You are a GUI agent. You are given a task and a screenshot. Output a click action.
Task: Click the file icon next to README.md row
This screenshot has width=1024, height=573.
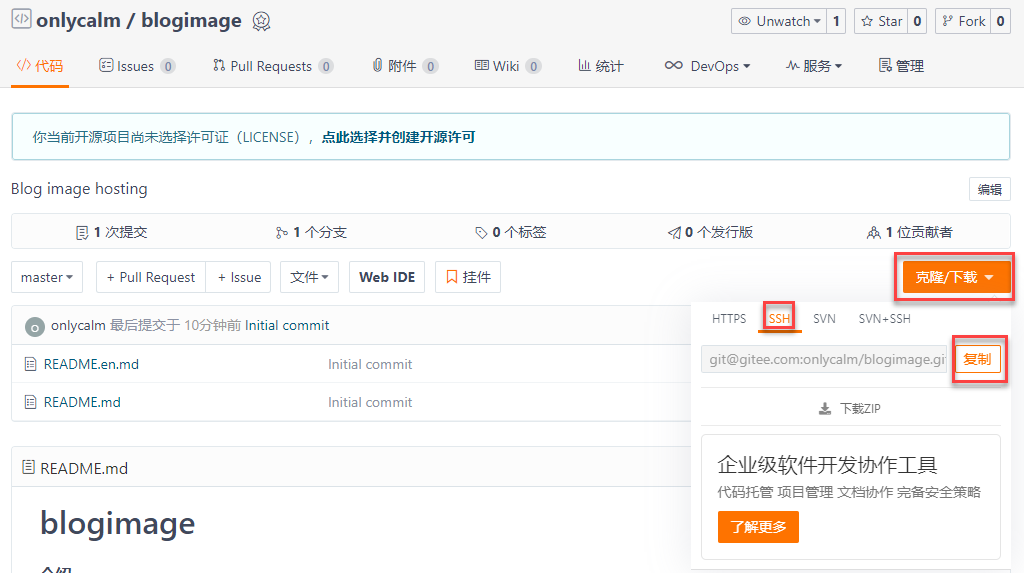(x=30, y=402)
